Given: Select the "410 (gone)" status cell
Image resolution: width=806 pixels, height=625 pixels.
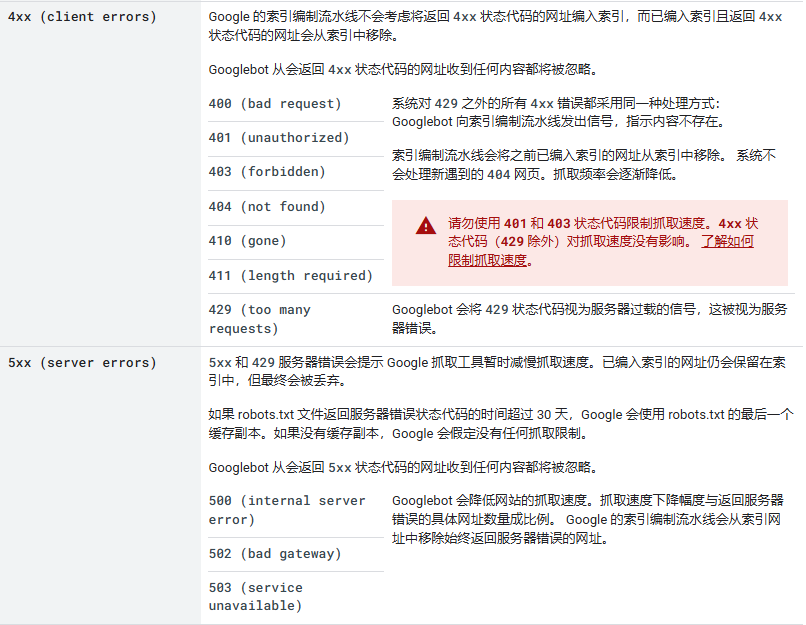Looking at the screenshot, I should pos(247,241).
